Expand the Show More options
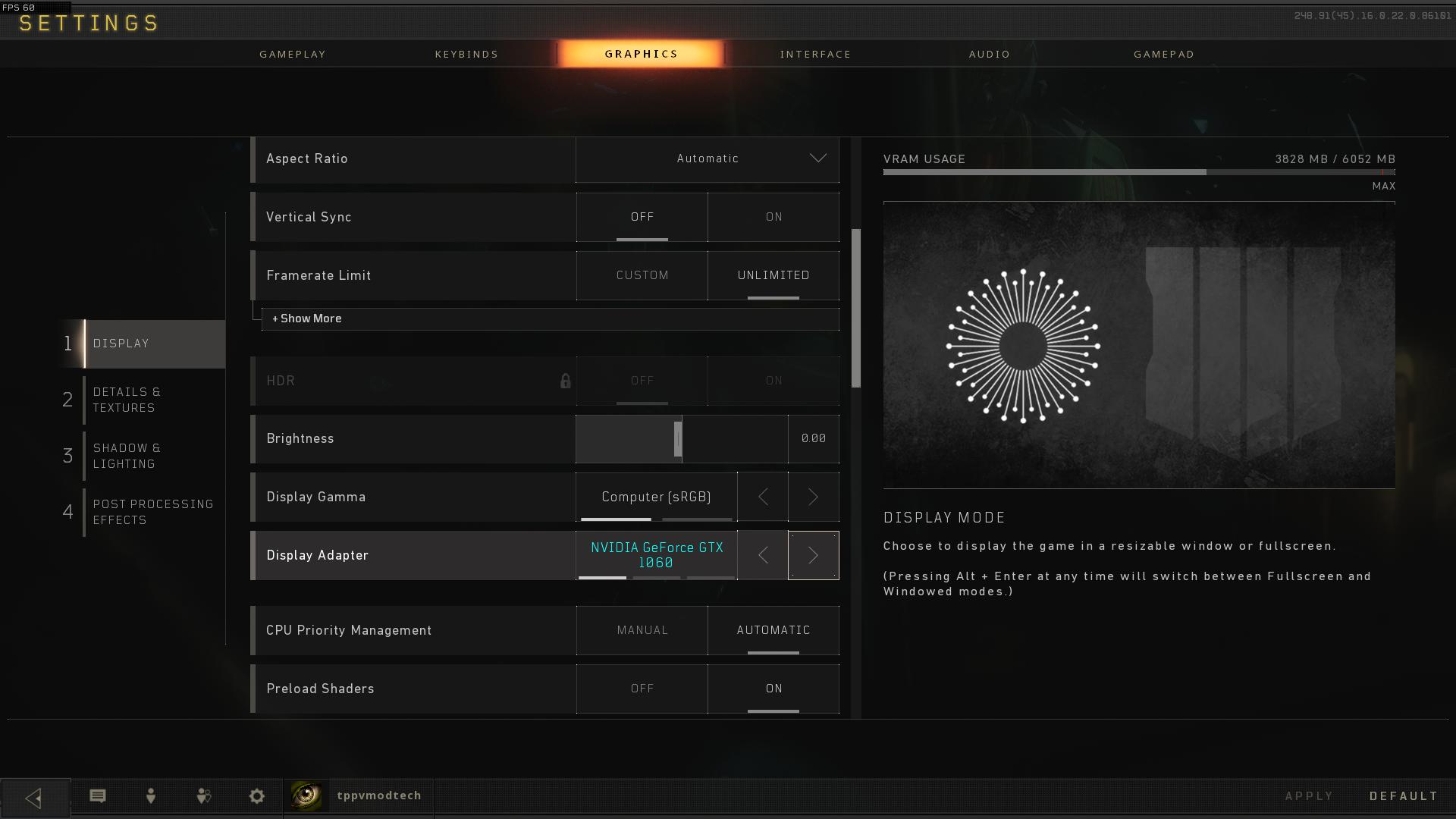1456x819 pixels. point(307,318)
